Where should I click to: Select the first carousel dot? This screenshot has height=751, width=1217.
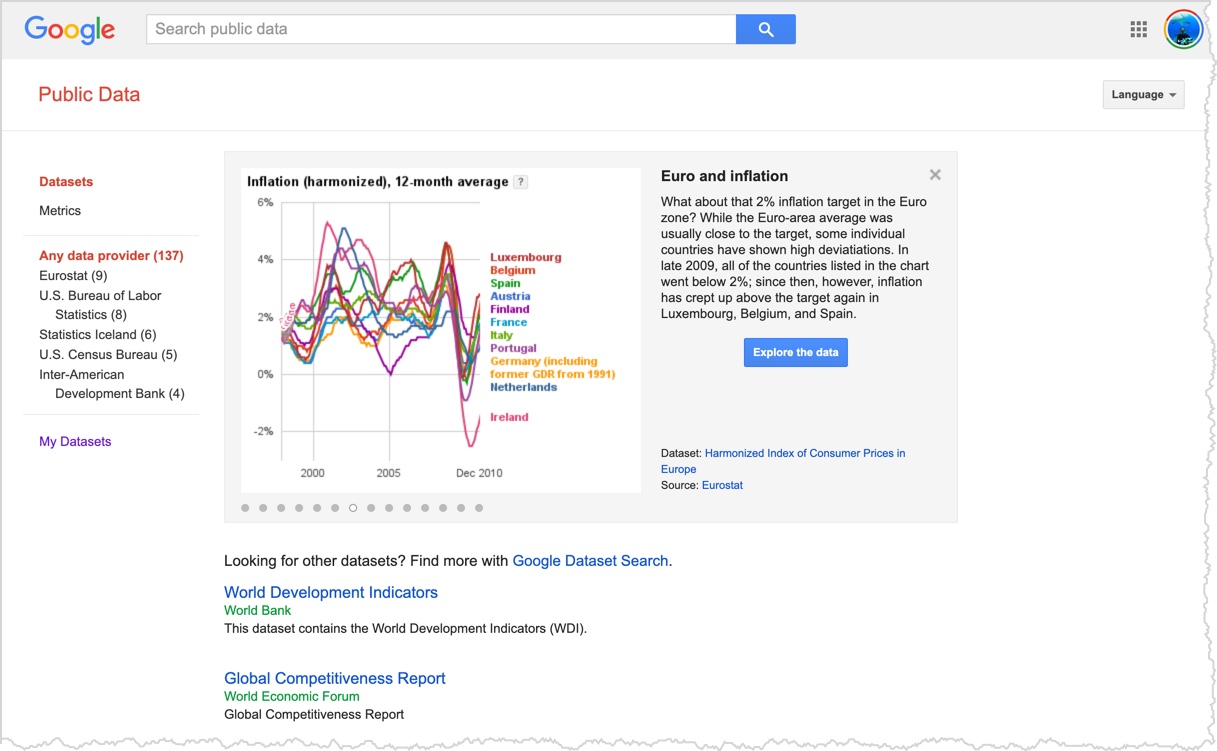pyautogui.click(x=245, y=508)
